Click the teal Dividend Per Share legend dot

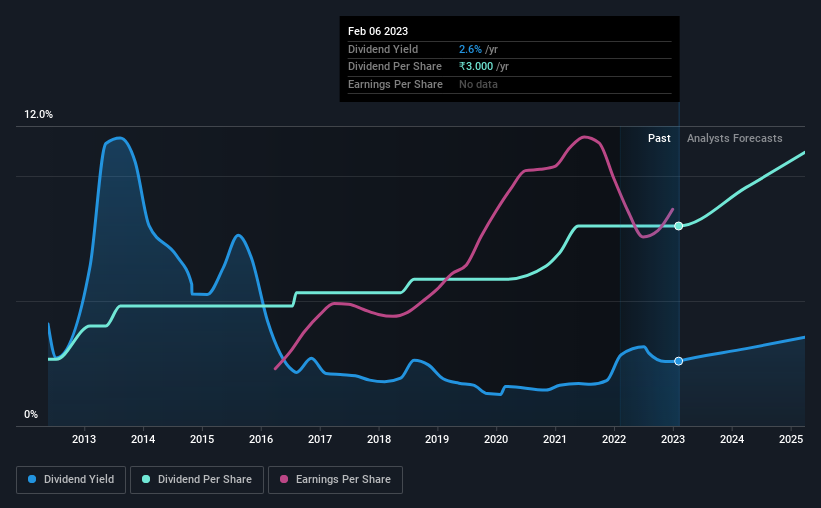pos(146,479)
